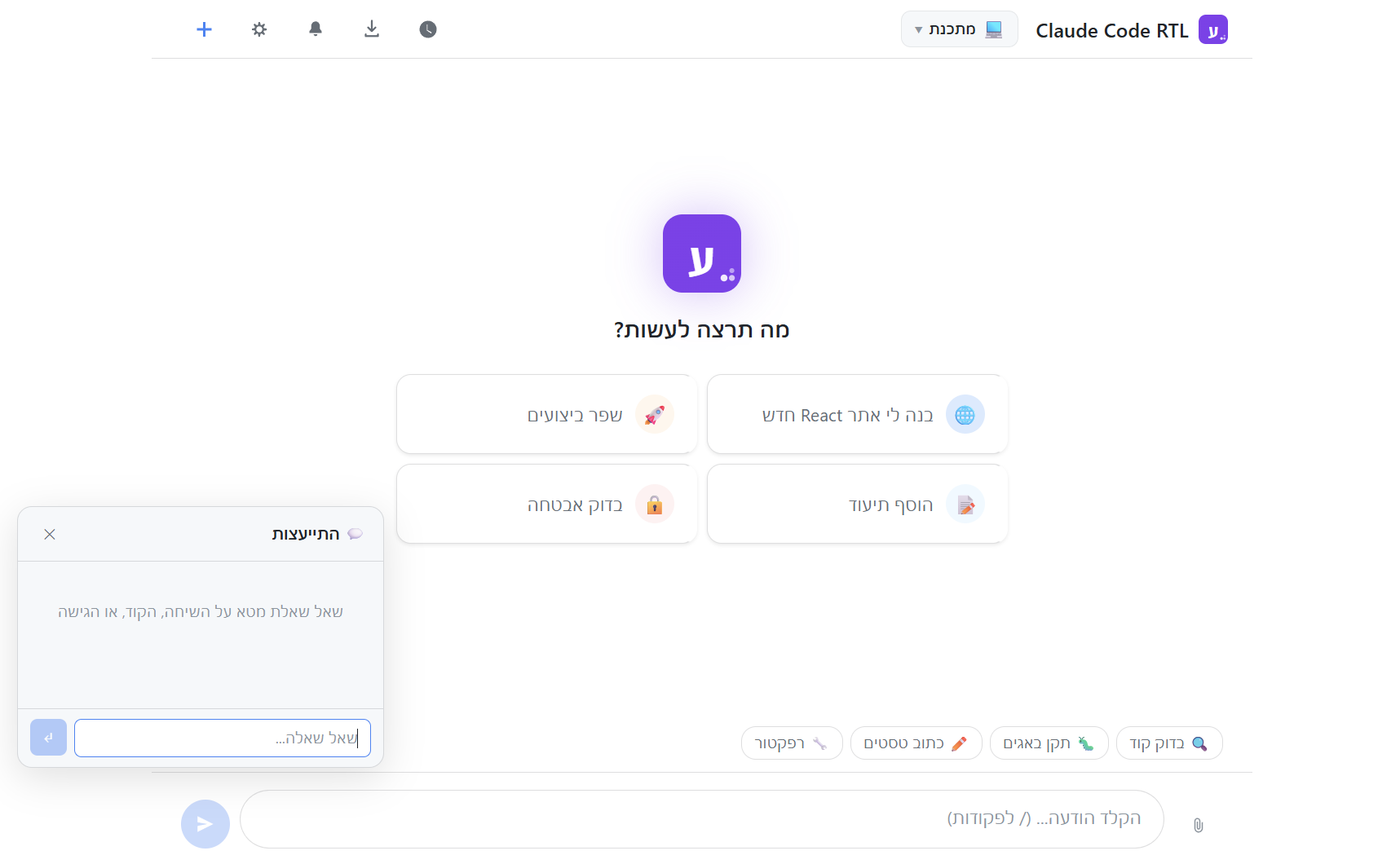
Task: Choose the רפקטור chip
Action: [x=792, y=743]
